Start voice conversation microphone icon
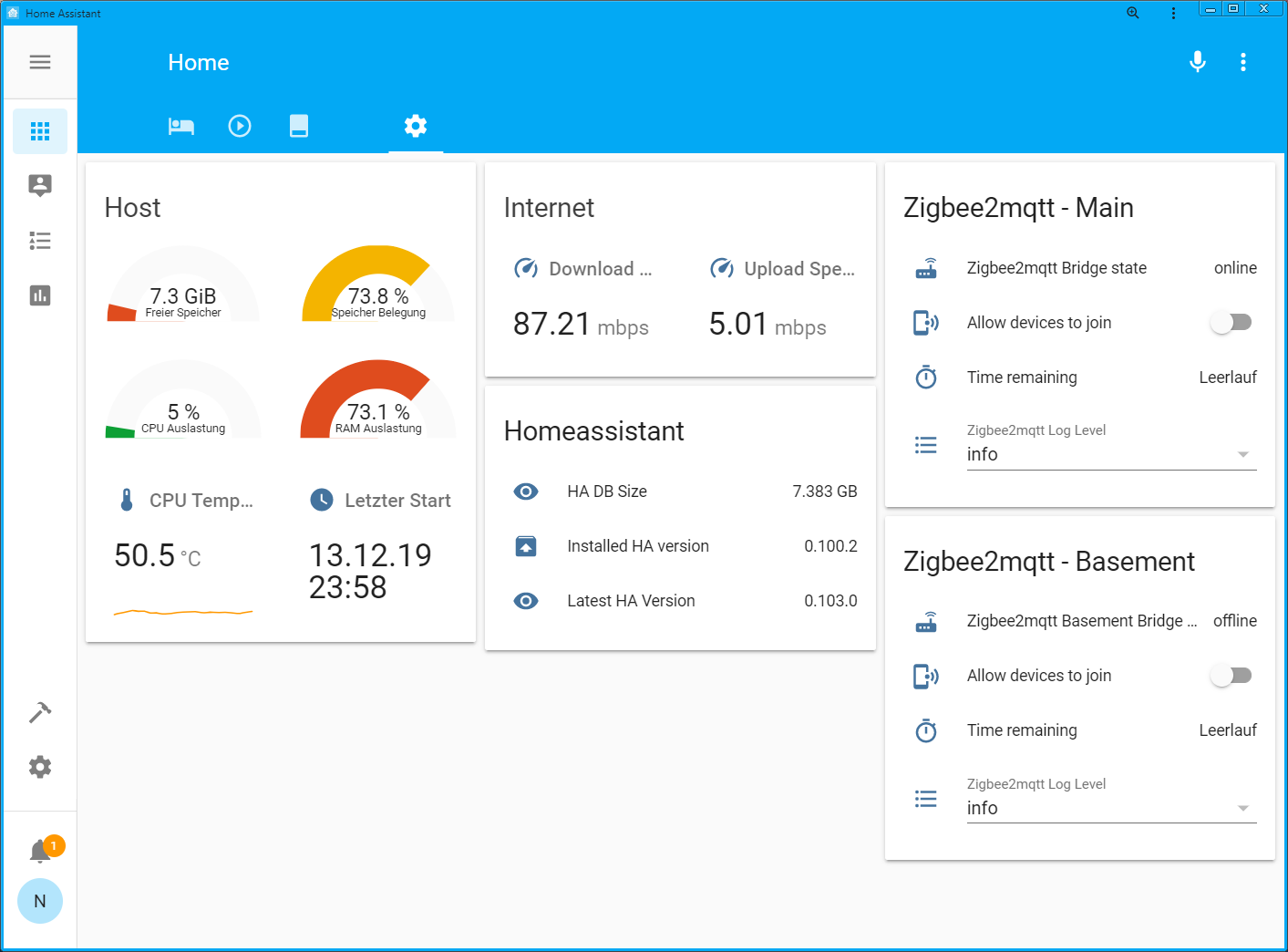Screen dimensions: 1288x952 1198,62
